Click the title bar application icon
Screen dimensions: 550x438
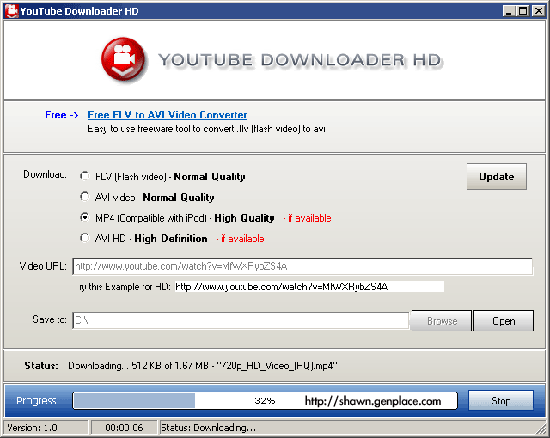click(11, 11)
